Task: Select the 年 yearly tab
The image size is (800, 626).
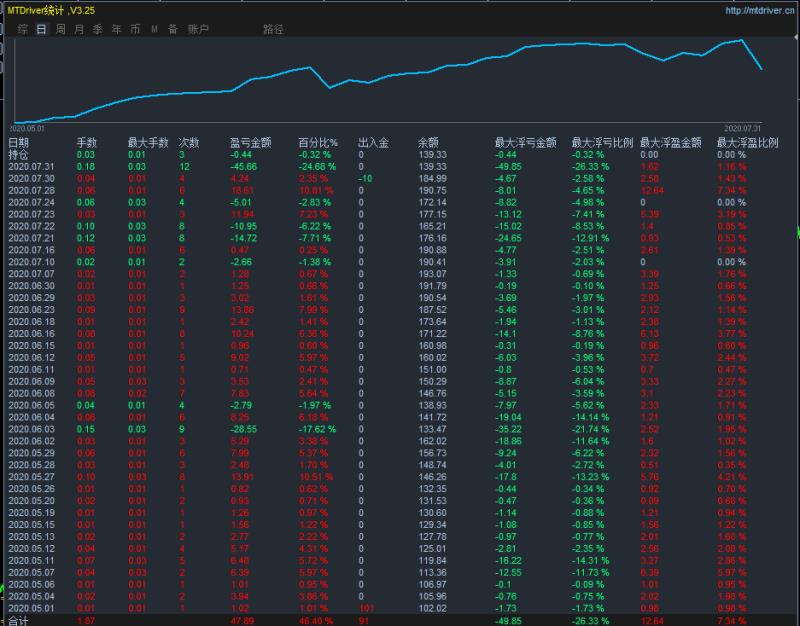Action: click(117, 29)
